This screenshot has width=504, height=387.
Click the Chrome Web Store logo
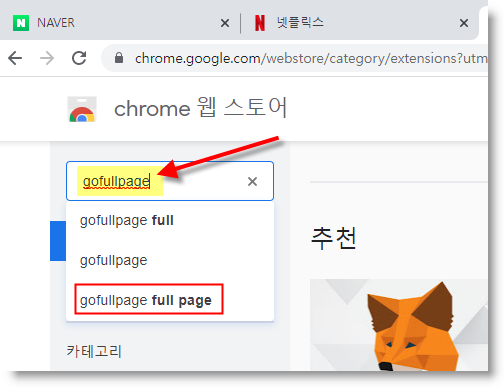82,109
